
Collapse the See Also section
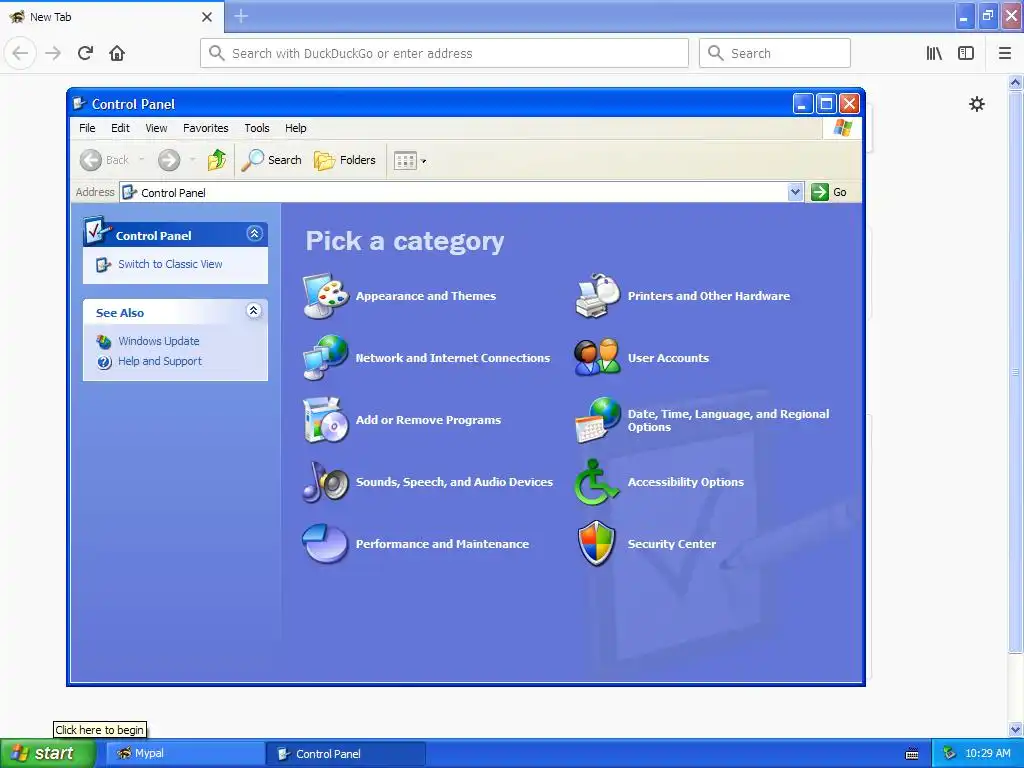pos(253,310)
